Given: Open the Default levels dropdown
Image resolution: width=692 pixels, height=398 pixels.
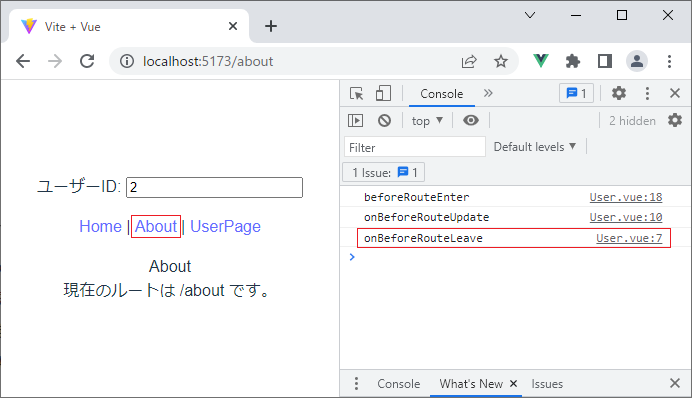Looking at the screenshot, I should [x=535, y=146].
